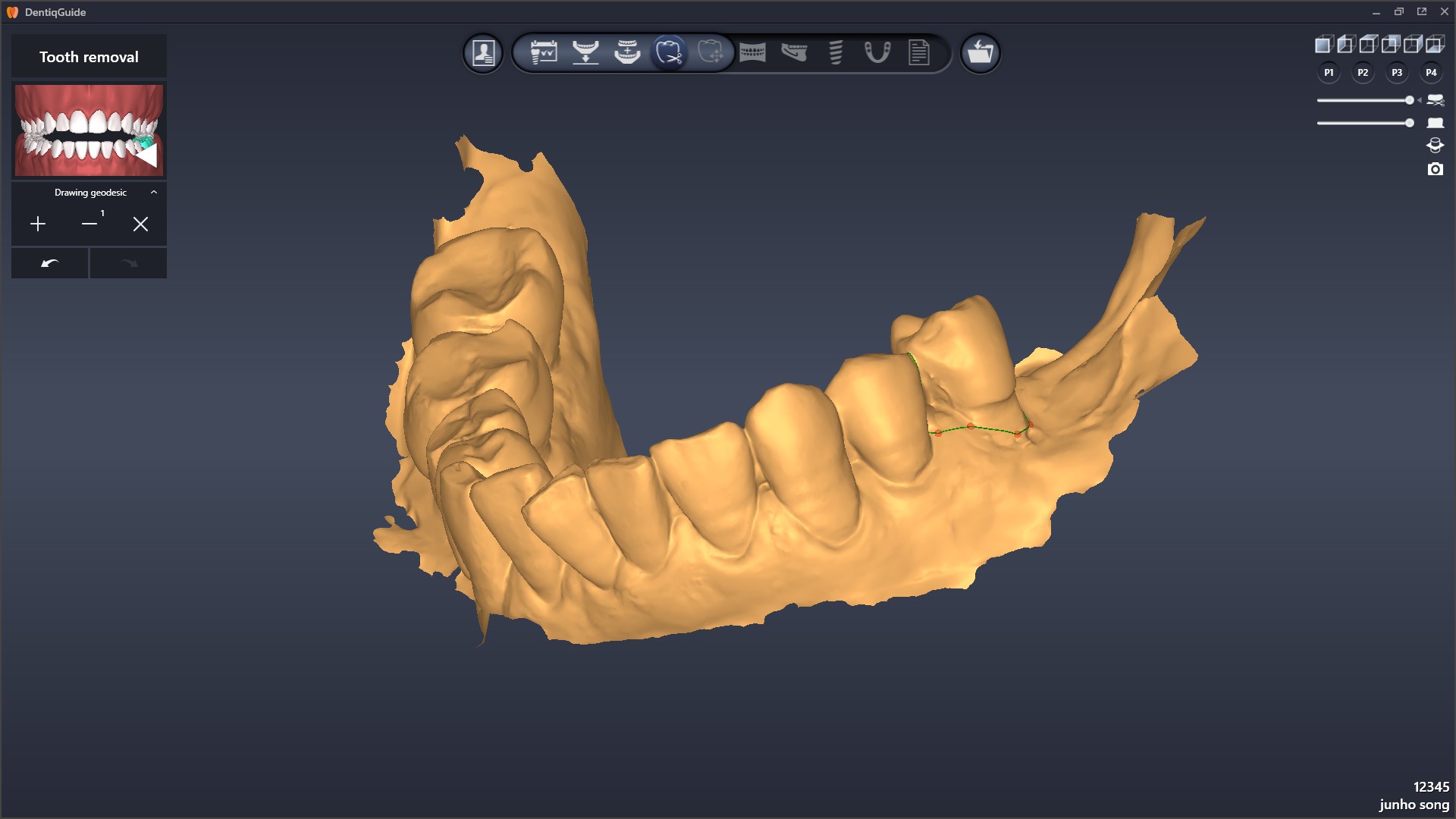Image resolution: width=1456 pixels, height=819 pixels.
Task: Select preset view P3
Action: (x=1397, y=73)
